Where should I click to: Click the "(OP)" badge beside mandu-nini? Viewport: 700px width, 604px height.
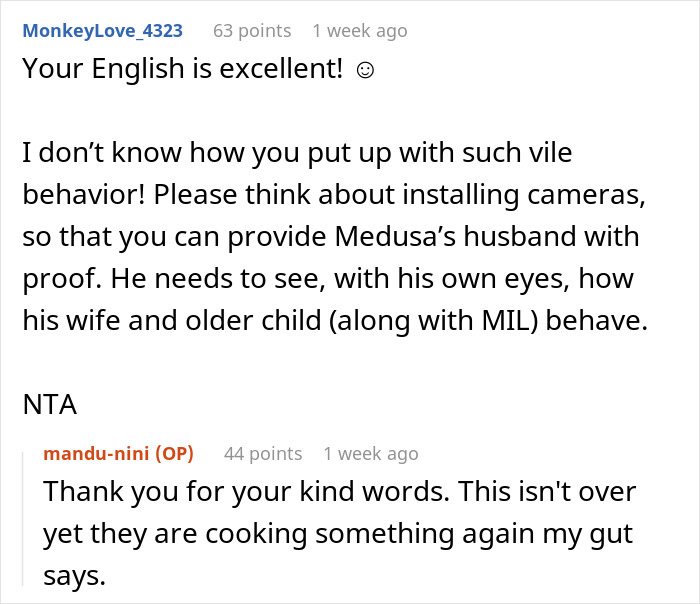[174, 454]
